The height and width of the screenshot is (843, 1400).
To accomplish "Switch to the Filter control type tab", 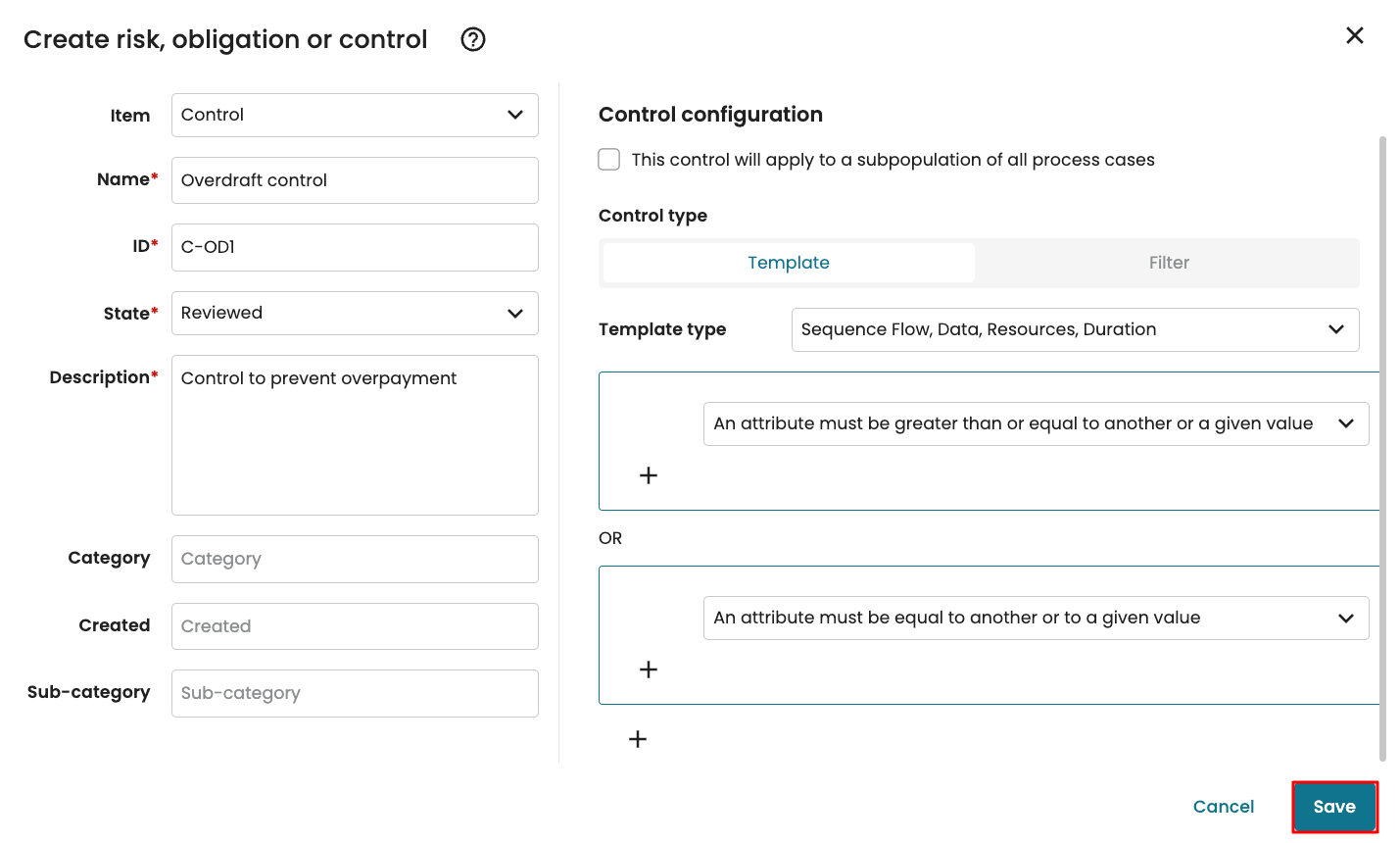I will click(x=1168, y=263).
